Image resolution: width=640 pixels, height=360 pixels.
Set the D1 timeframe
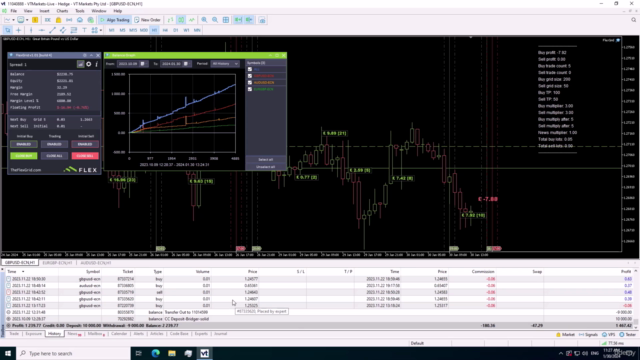click(x=176, y=30)
